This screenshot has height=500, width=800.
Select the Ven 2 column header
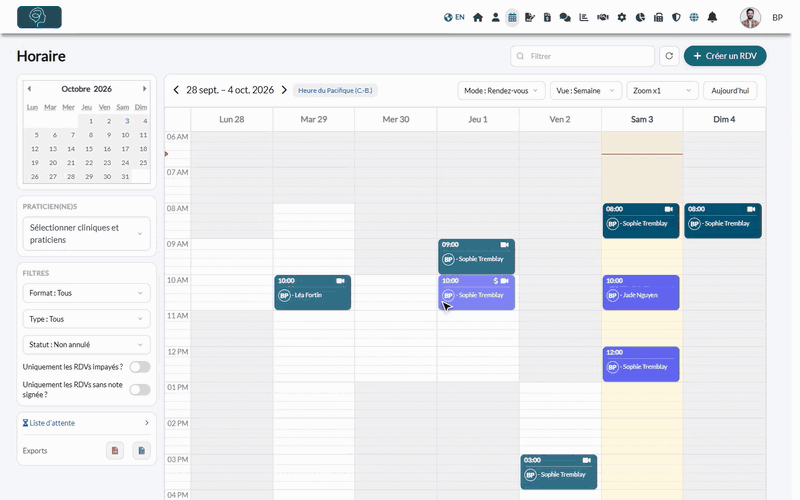coord(560,119)
